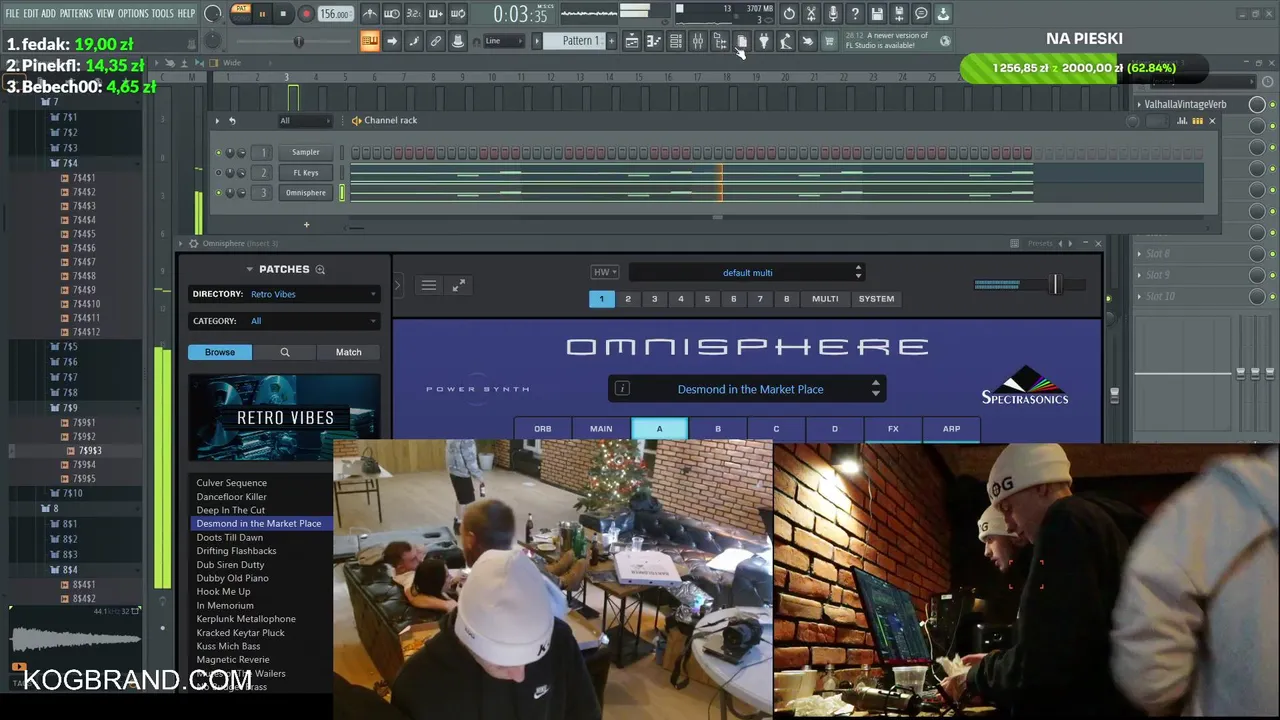Click the Cut scissors icon in toolbar
1280x720 pixels.
[811, 14]
